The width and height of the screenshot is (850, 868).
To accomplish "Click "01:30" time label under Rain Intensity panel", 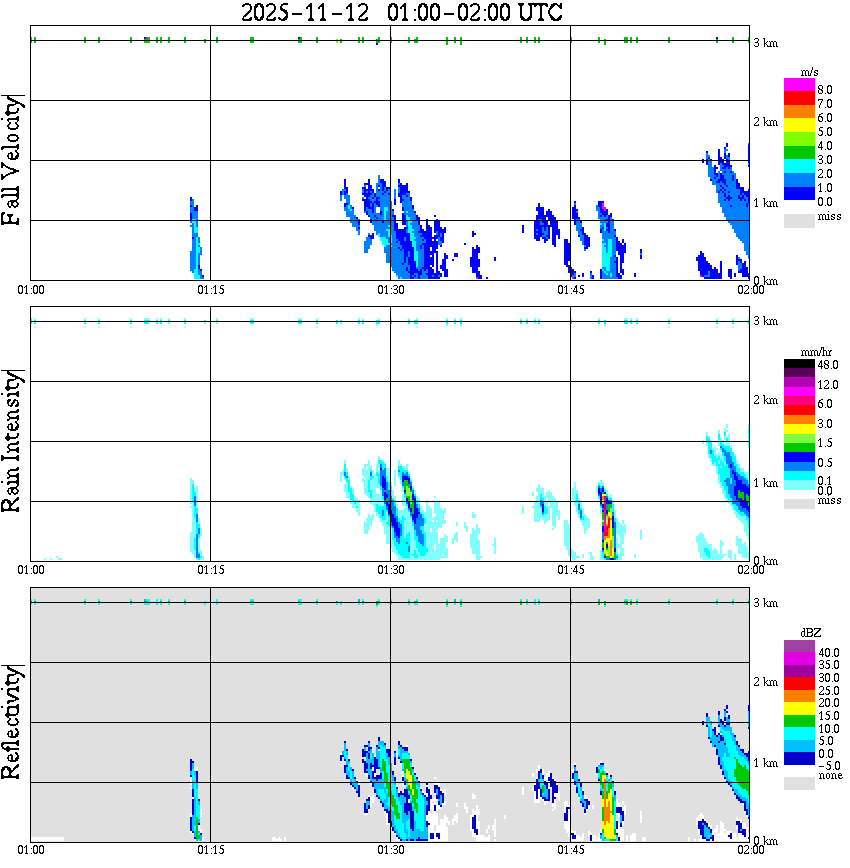I will (391, 570).
